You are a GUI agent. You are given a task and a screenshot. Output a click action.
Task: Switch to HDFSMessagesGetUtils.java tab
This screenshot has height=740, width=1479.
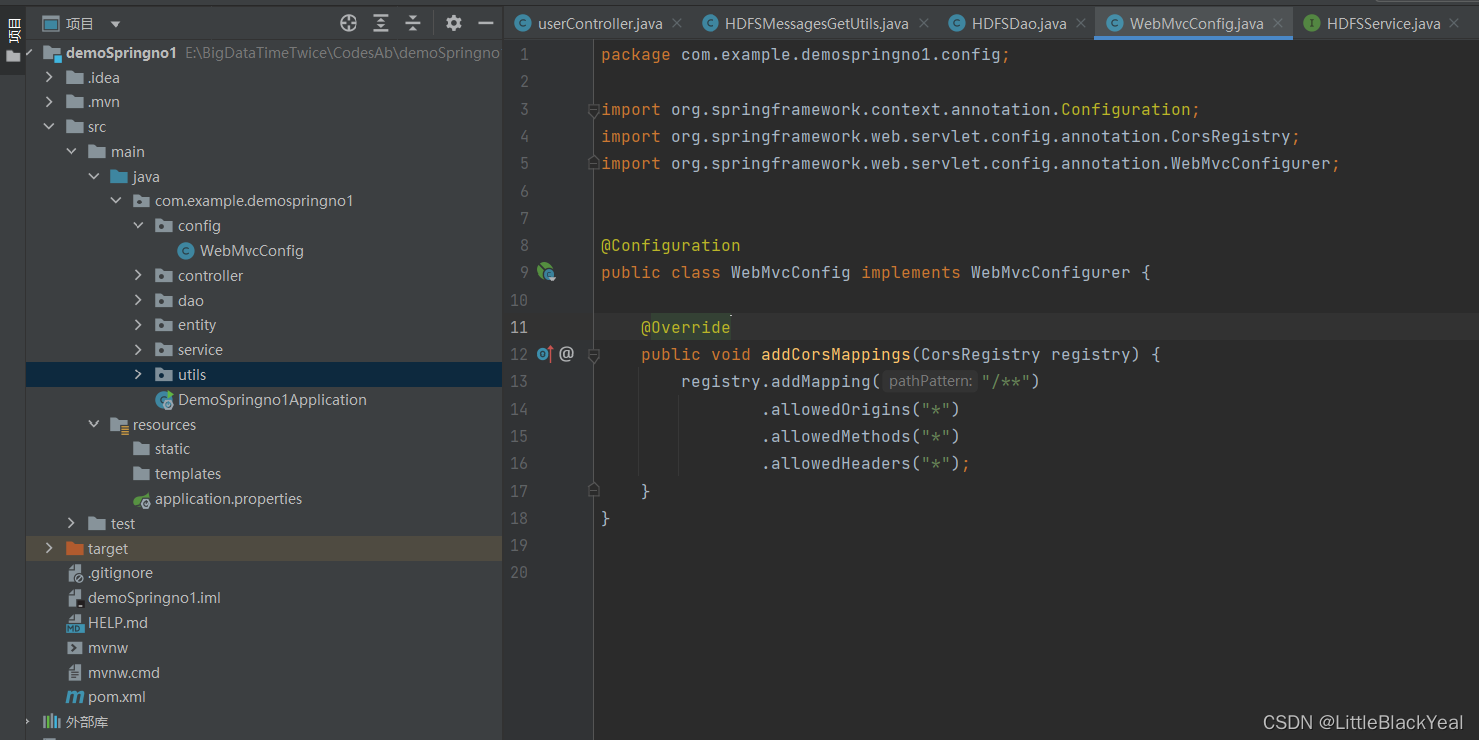[x=816, y=23]
